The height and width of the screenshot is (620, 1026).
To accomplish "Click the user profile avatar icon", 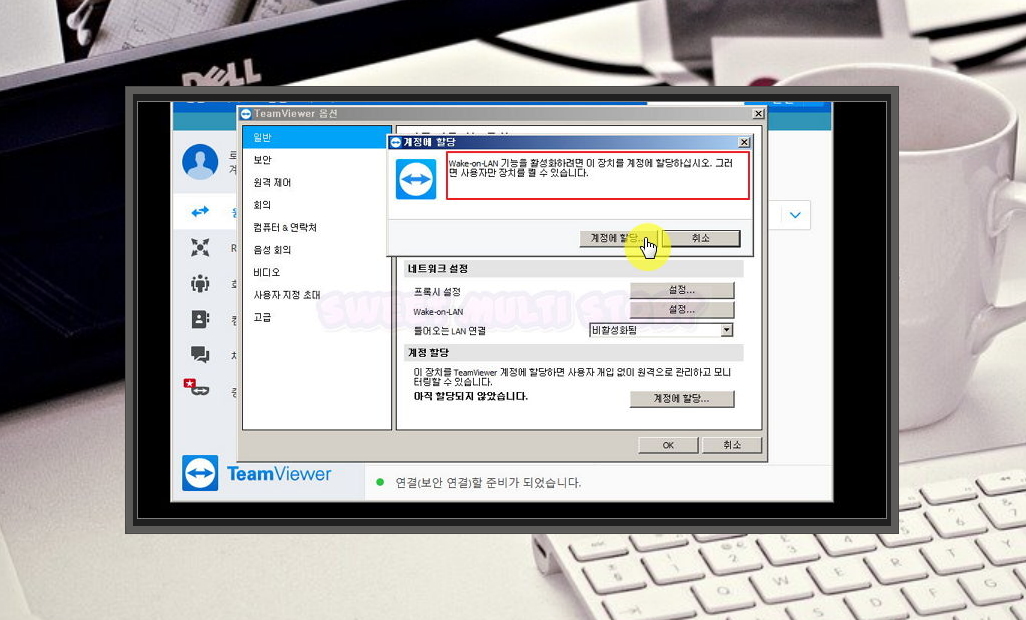I will [x=200, y=162].
